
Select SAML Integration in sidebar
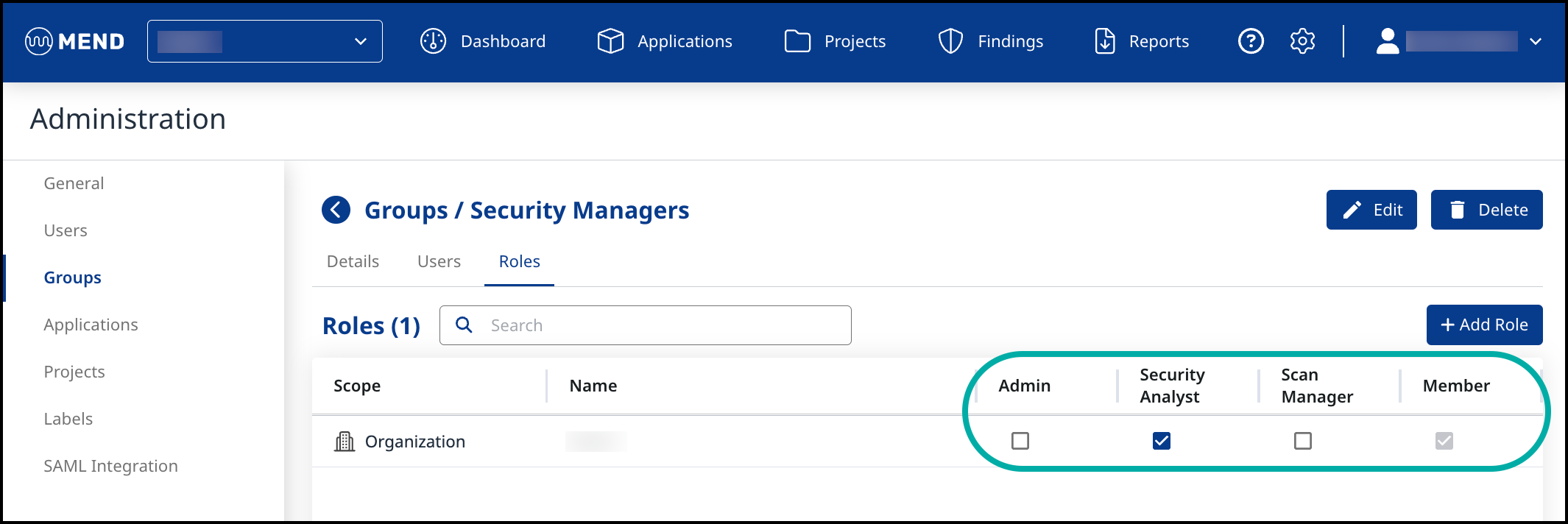pos(110,466)
